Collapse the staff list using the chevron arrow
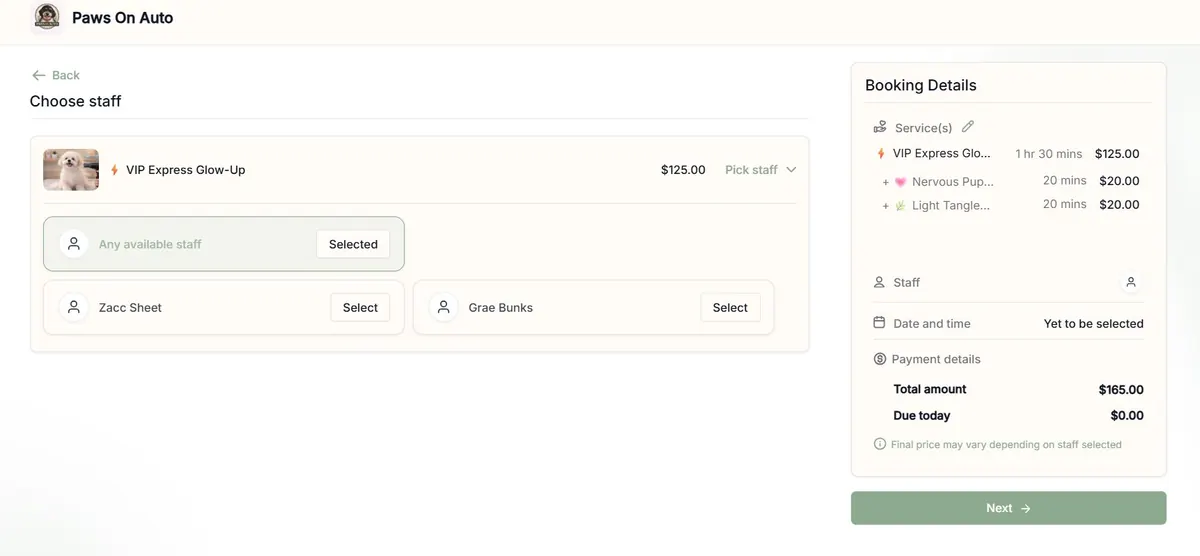 (791, 170)
